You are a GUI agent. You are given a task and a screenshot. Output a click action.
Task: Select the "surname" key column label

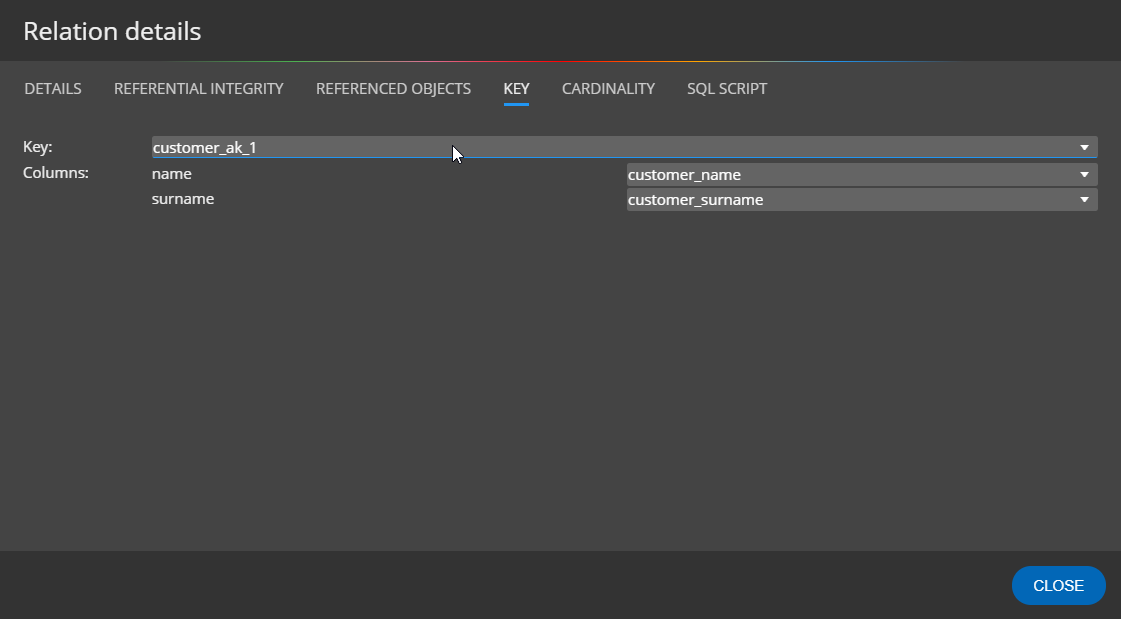pyautogui.click(x=183, y=199)
